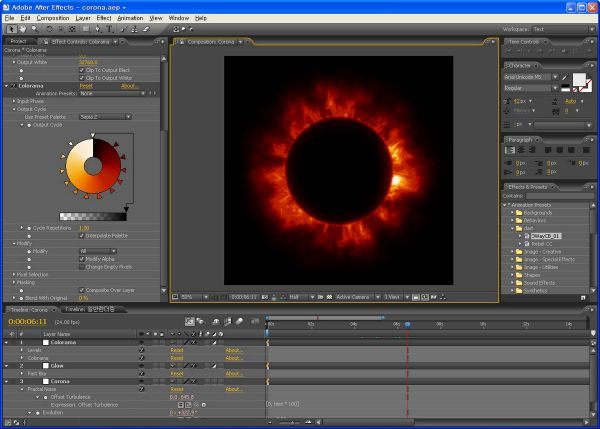
Task: Click the blue current-time indicator on timeline ruler
Action: tap(408, 325)
